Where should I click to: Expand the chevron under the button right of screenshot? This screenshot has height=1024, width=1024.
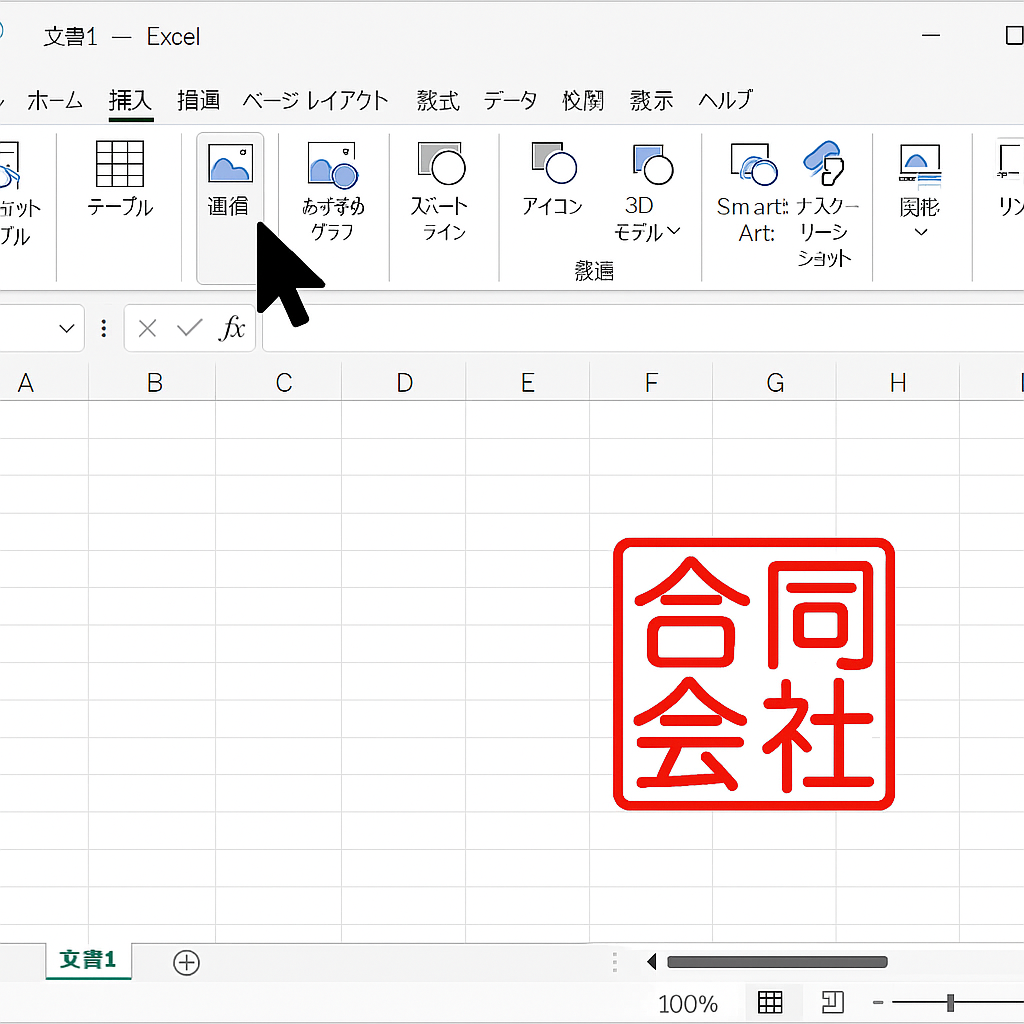point(921,232)
